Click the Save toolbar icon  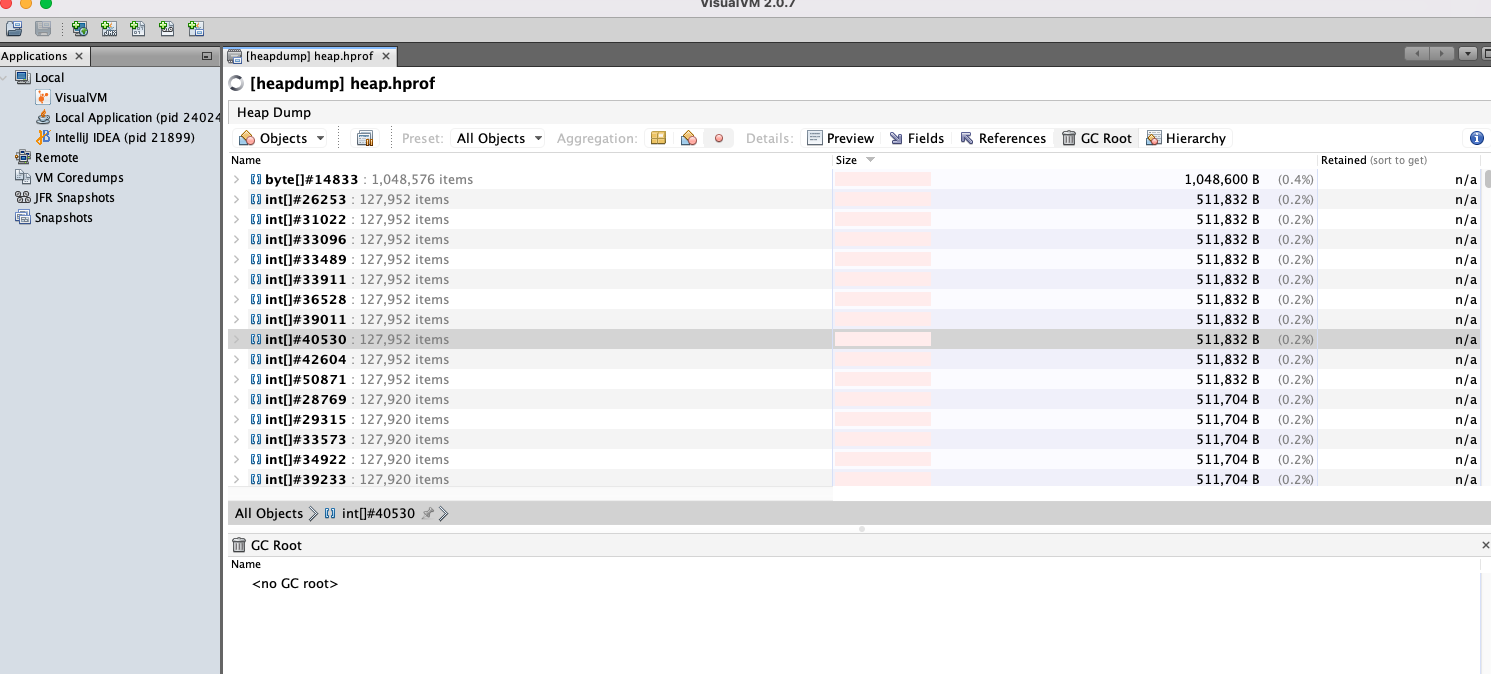(43, 29)
